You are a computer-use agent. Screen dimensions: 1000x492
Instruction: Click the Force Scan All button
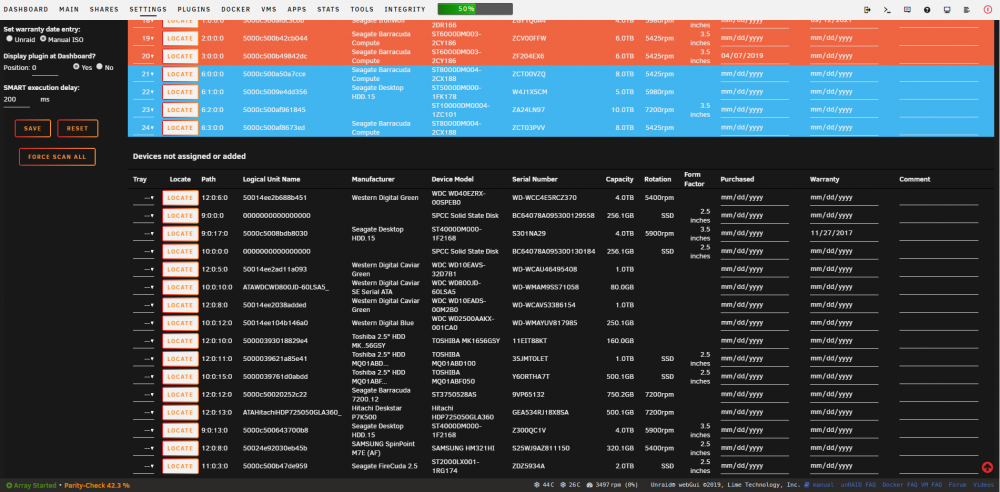click(57, 156)
